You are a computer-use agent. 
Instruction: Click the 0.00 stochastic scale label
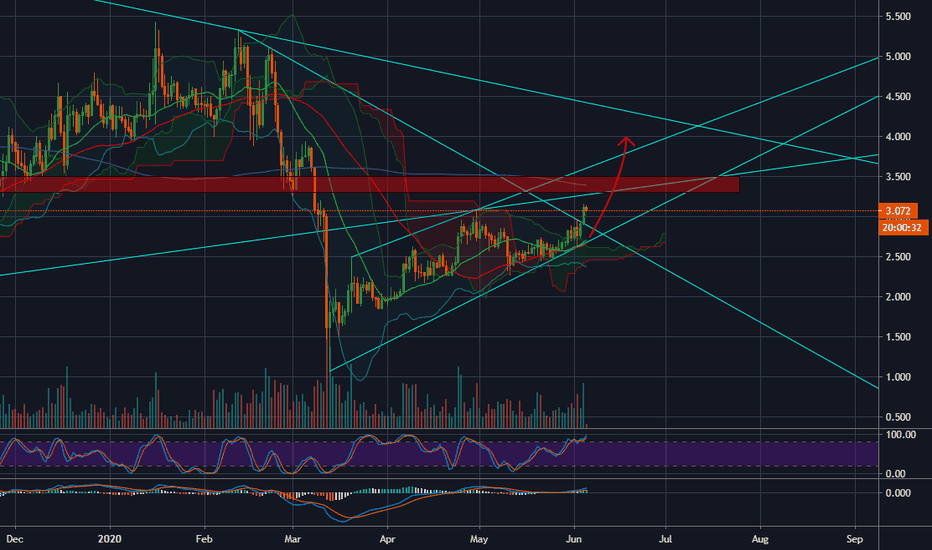[895, 474]
